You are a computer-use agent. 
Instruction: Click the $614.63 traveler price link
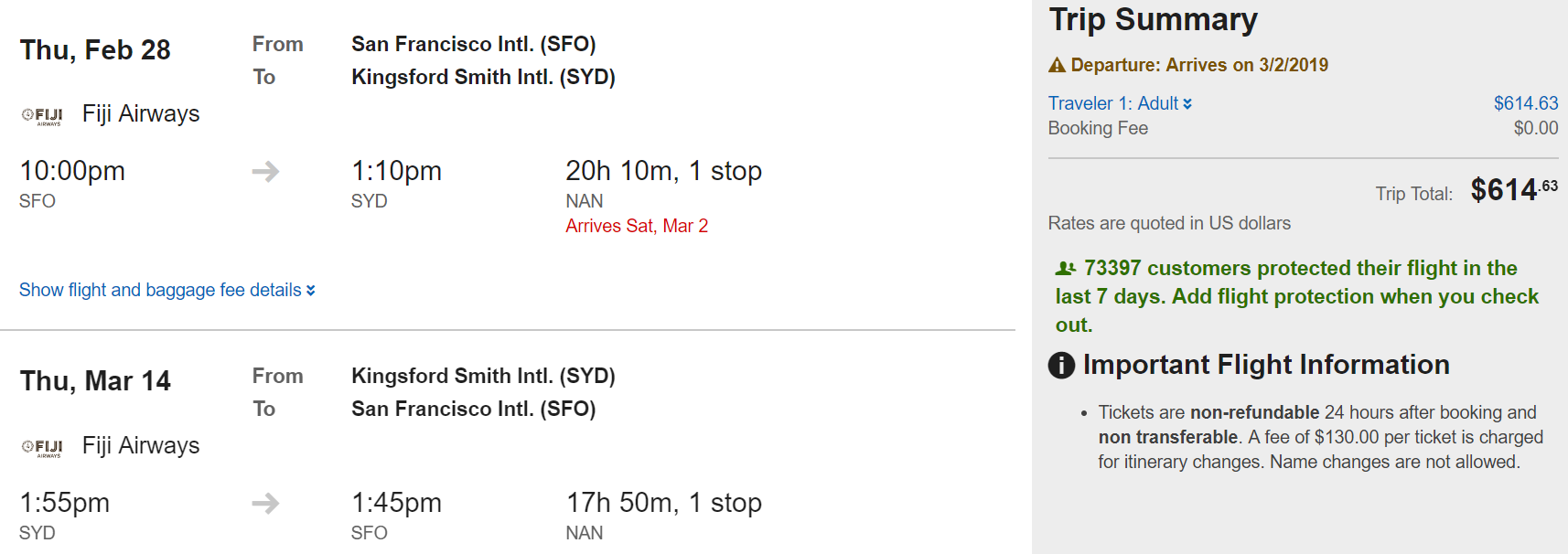1525,103
